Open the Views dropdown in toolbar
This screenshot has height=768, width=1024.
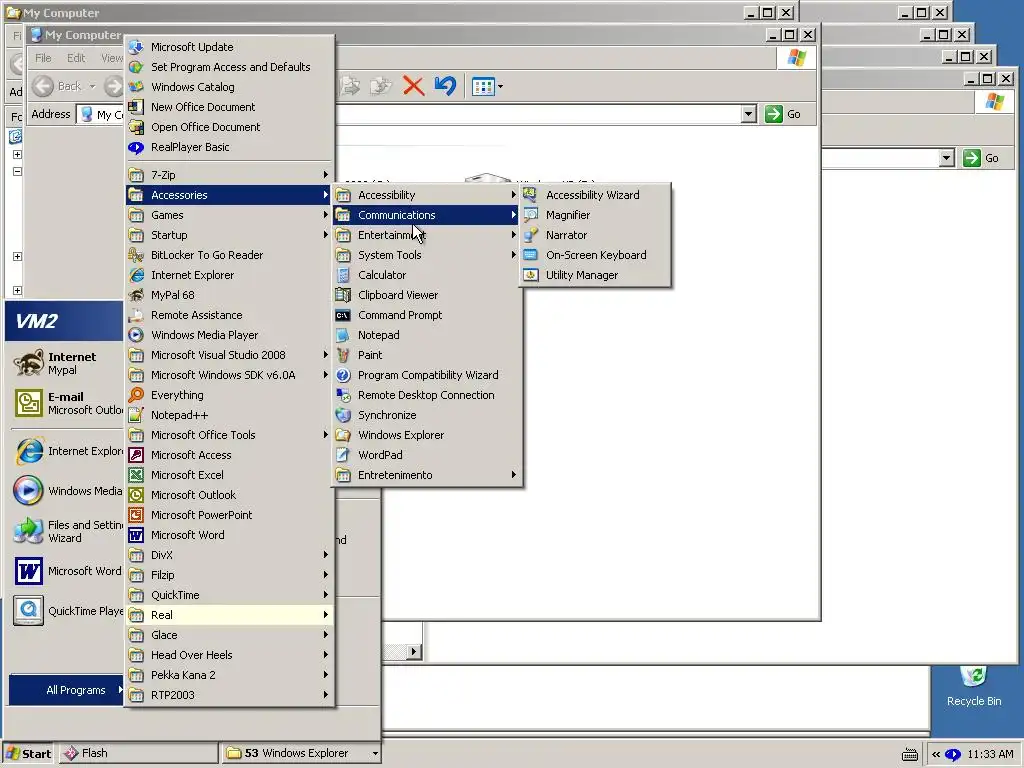tap(487, 86)
